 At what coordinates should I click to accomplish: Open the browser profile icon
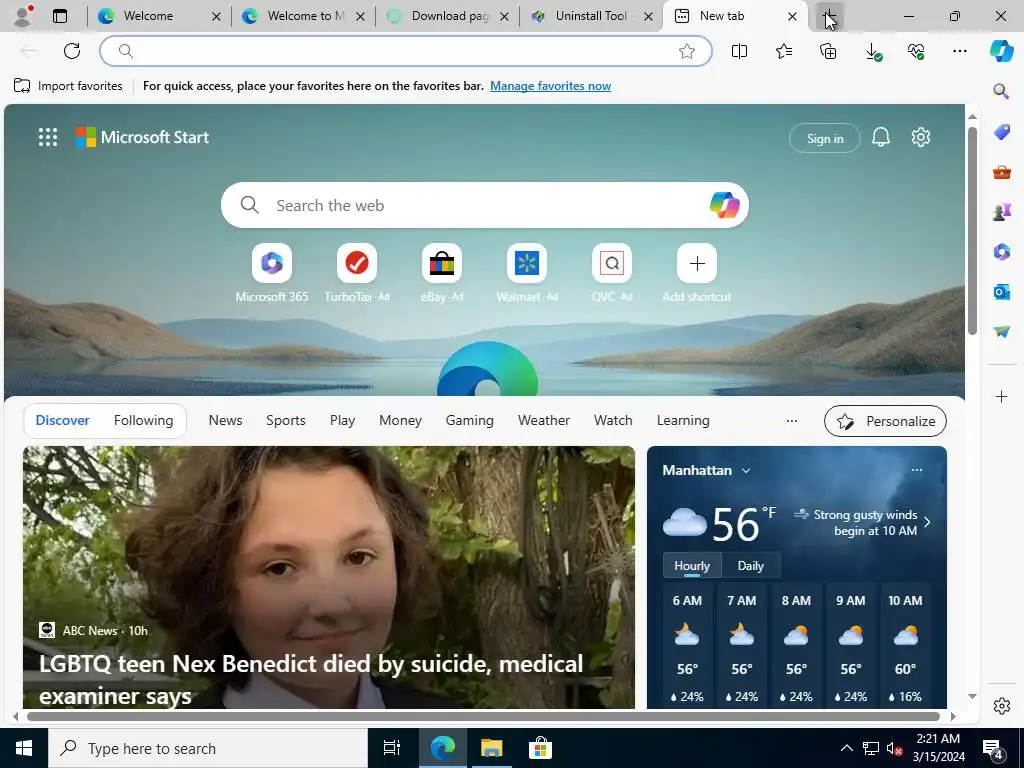point(24,16)
